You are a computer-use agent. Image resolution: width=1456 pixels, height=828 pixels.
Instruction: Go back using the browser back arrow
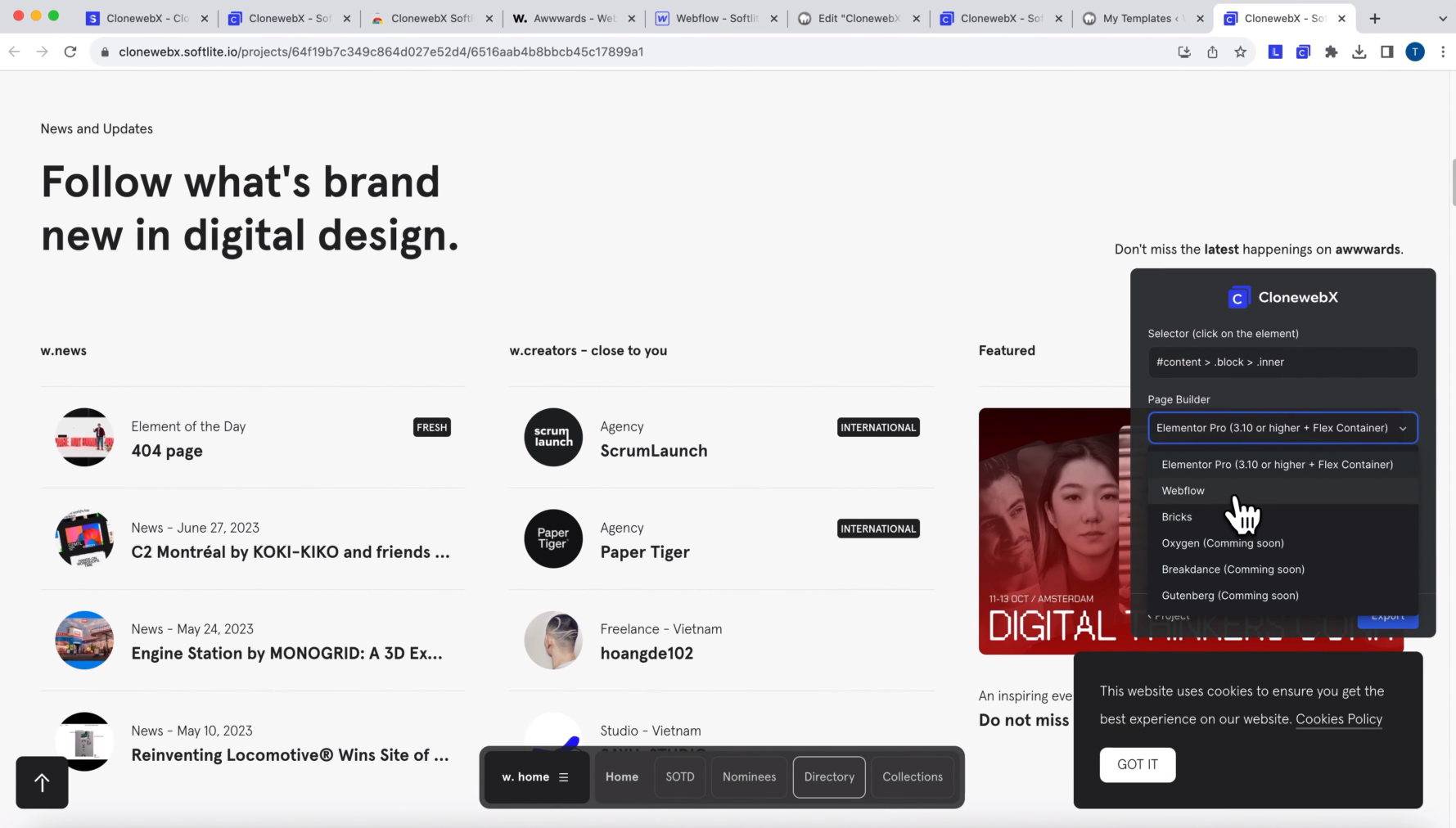pos(14,52)
